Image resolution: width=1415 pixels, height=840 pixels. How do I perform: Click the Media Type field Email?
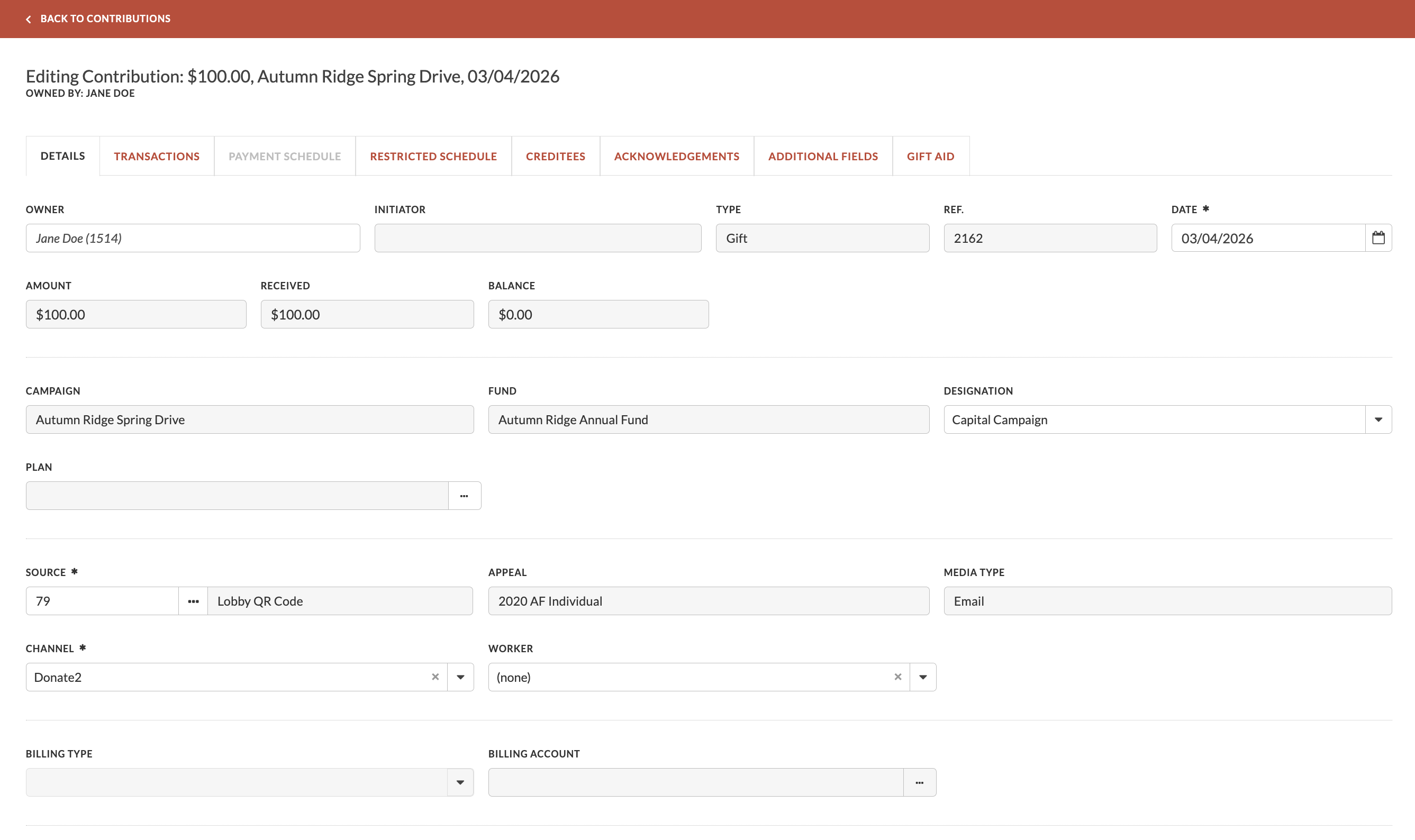(x=1167, y=601)
